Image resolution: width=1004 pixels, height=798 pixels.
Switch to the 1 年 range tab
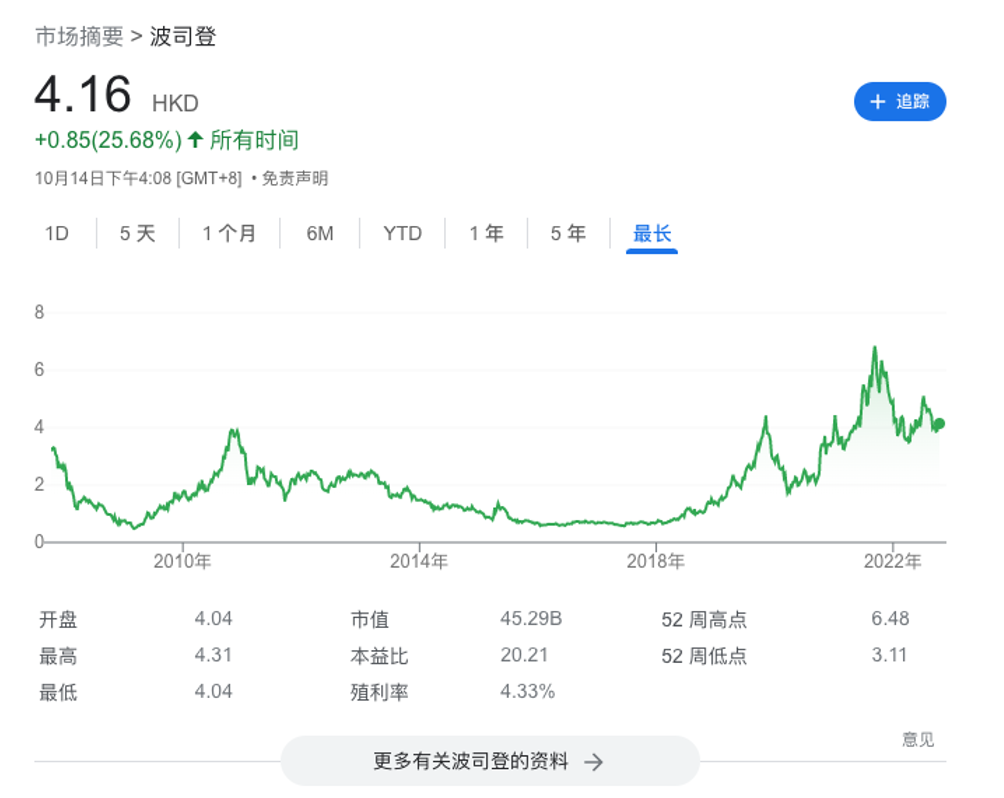point(487,233)
